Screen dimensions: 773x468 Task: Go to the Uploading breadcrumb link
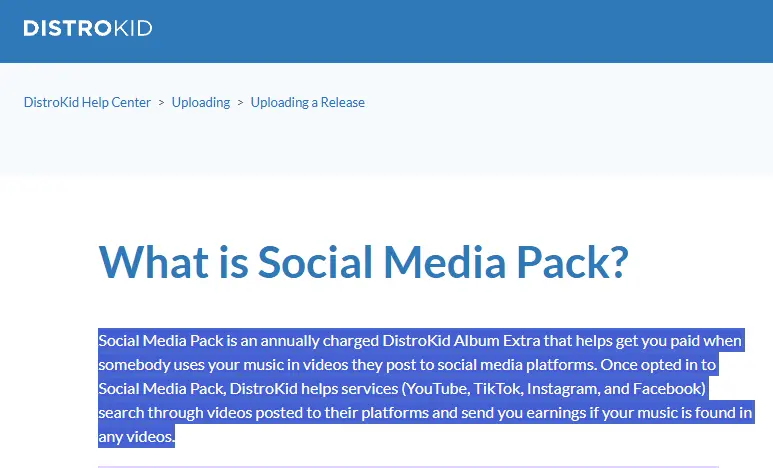coord(201,102)
